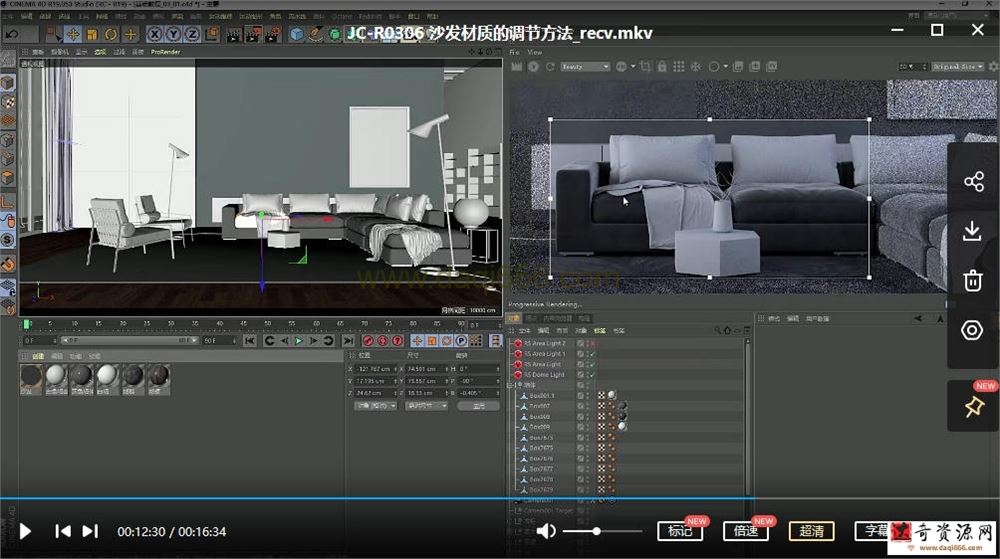Open ProRender menu in viewport

[165, 52]
